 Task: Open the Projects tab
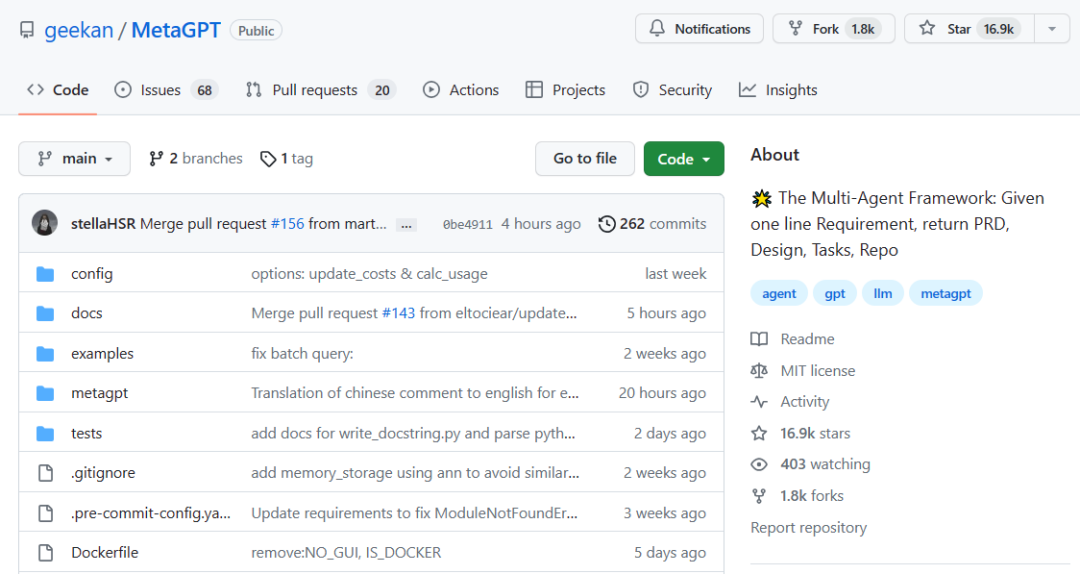pyautogui.click(x=565, y=90)
